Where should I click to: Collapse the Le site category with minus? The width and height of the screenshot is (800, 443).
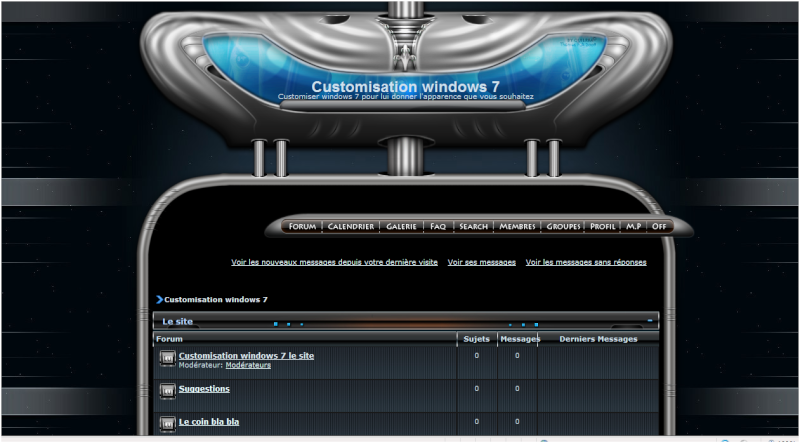coord(650,321)
